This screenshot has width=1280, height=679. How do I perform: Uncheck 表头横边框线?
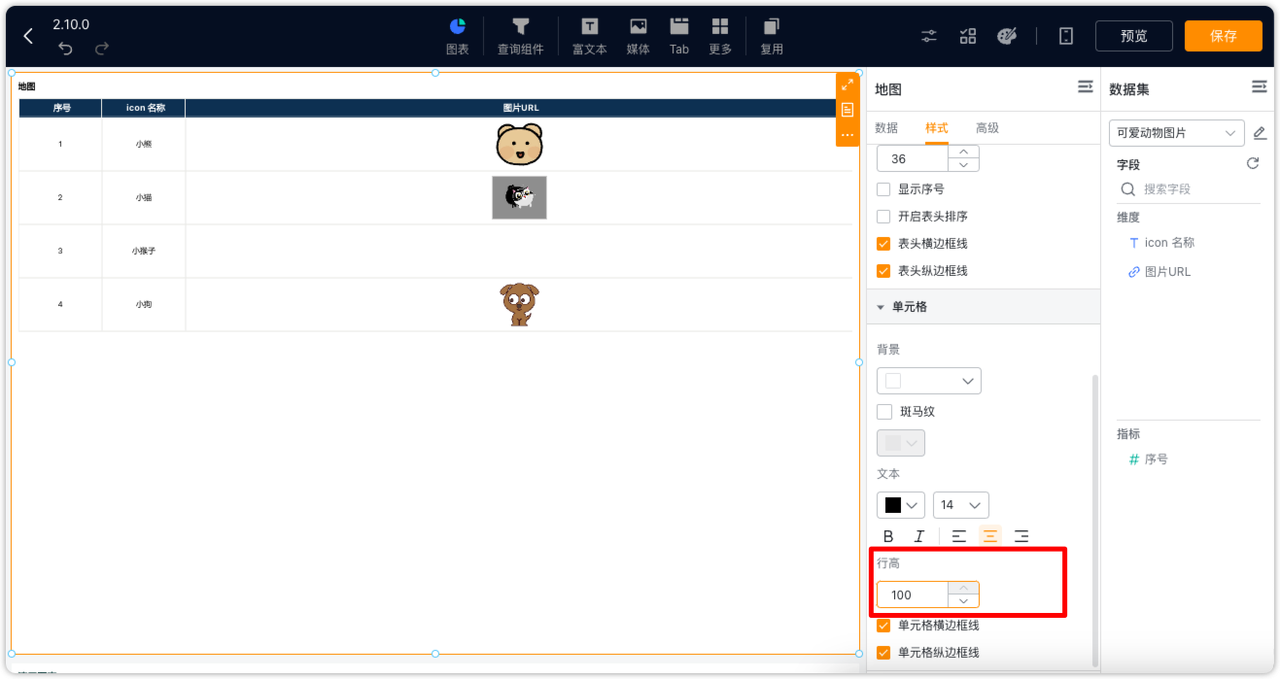[x=883, y=243]
